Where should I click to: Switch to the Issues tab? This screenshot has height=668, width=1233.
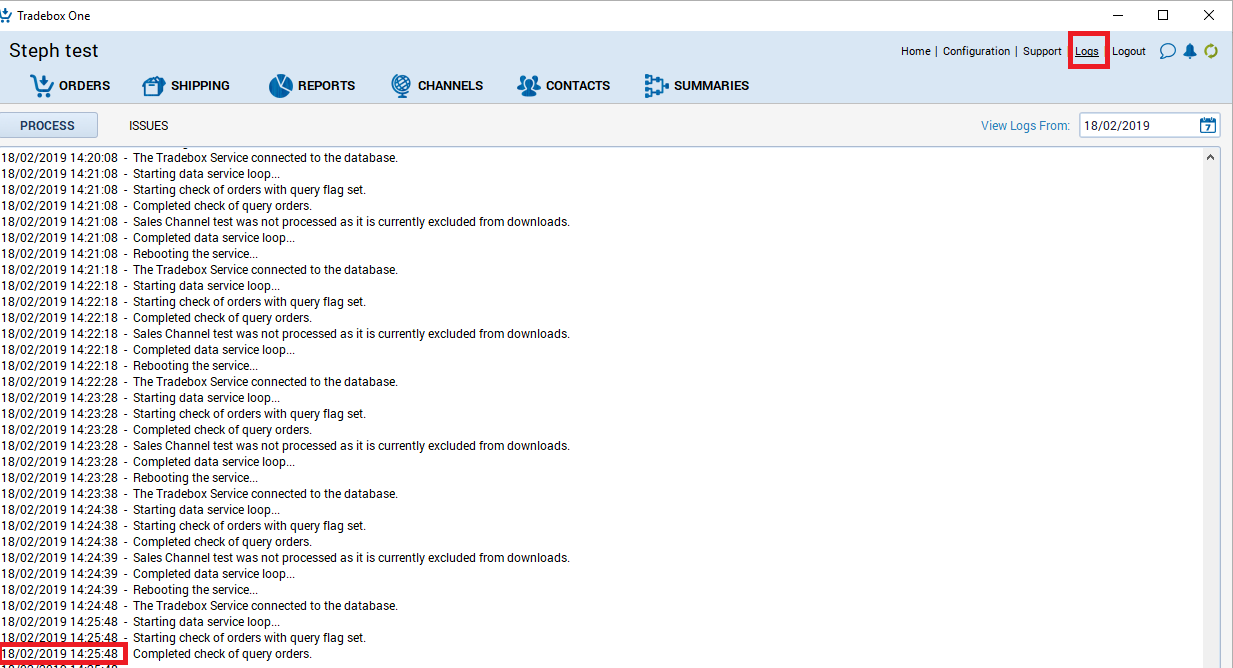[x=148, y=126]
